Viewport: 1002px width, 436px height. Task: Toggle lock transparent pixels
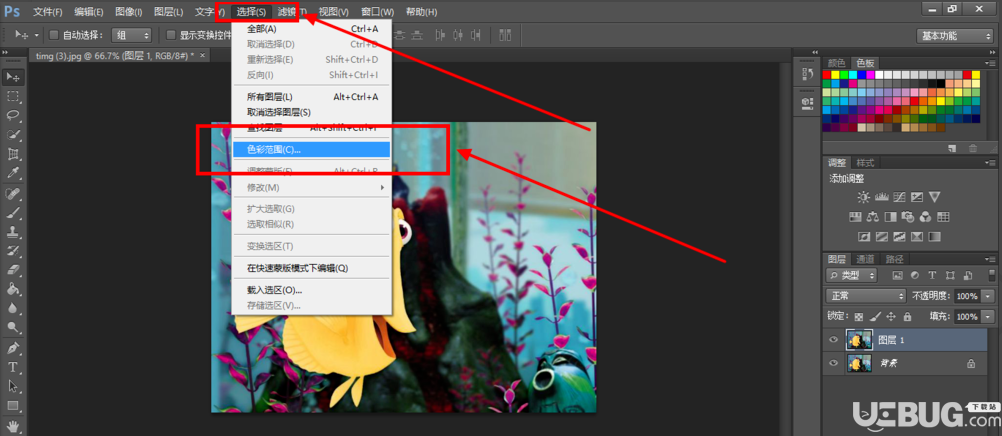[859, 316]
